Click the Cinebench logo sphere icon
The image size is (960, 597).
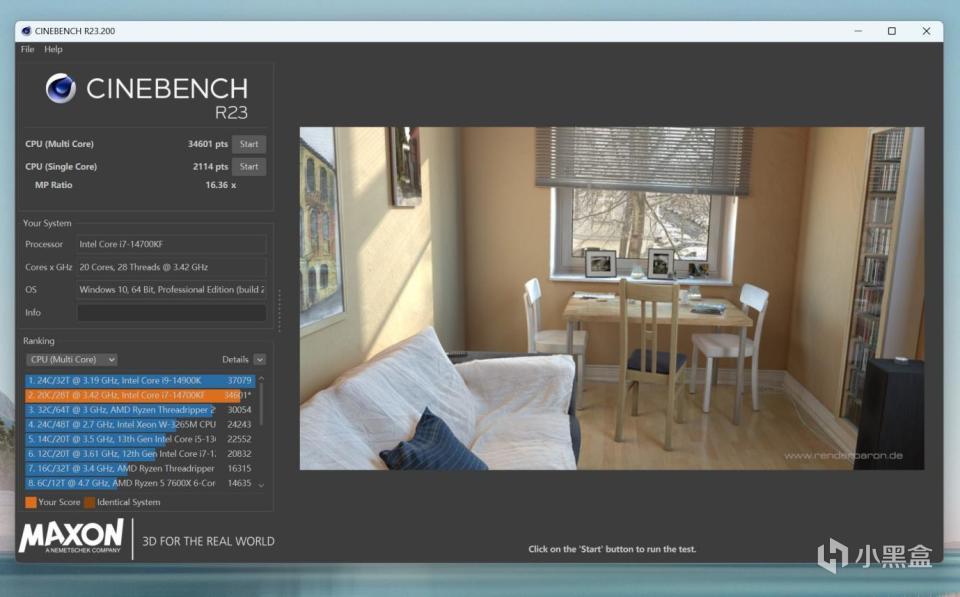pos(61,88)
